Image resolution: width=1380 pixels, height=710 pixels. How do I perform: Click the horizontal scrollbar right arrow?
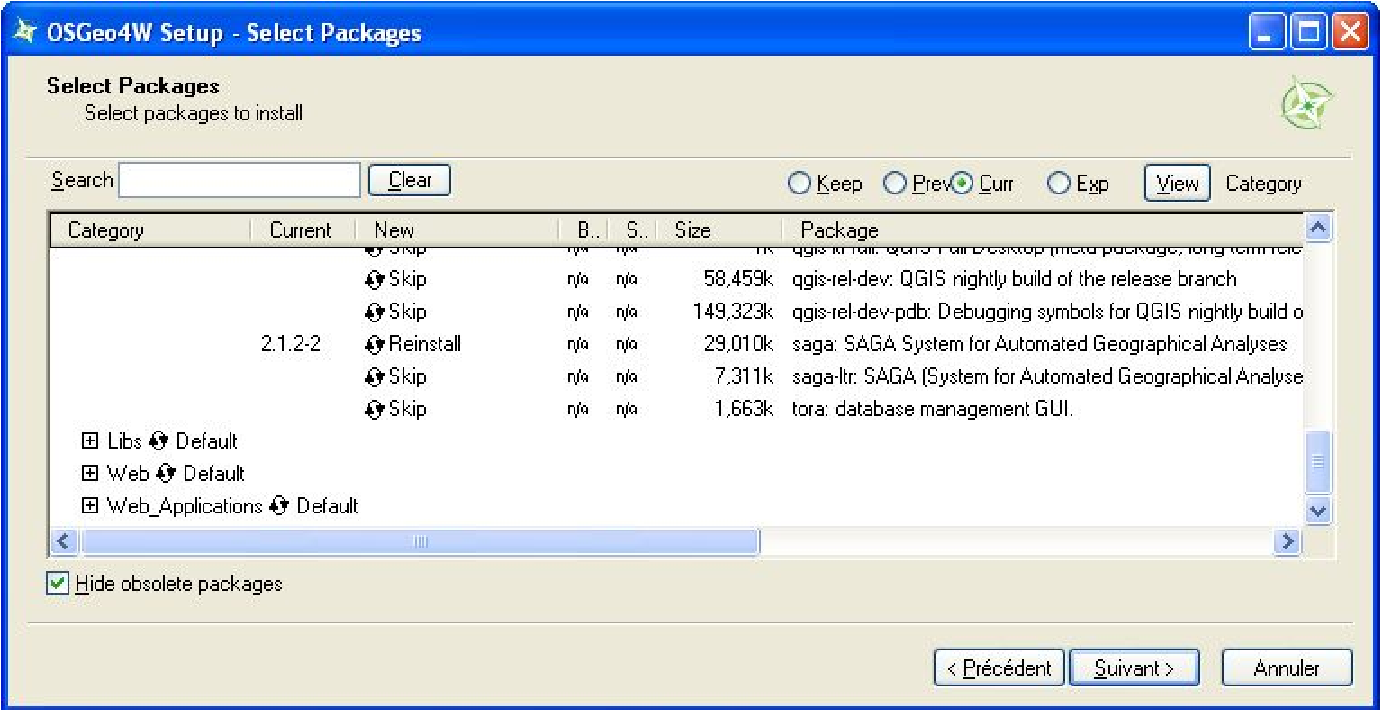tap(1287, 542)
